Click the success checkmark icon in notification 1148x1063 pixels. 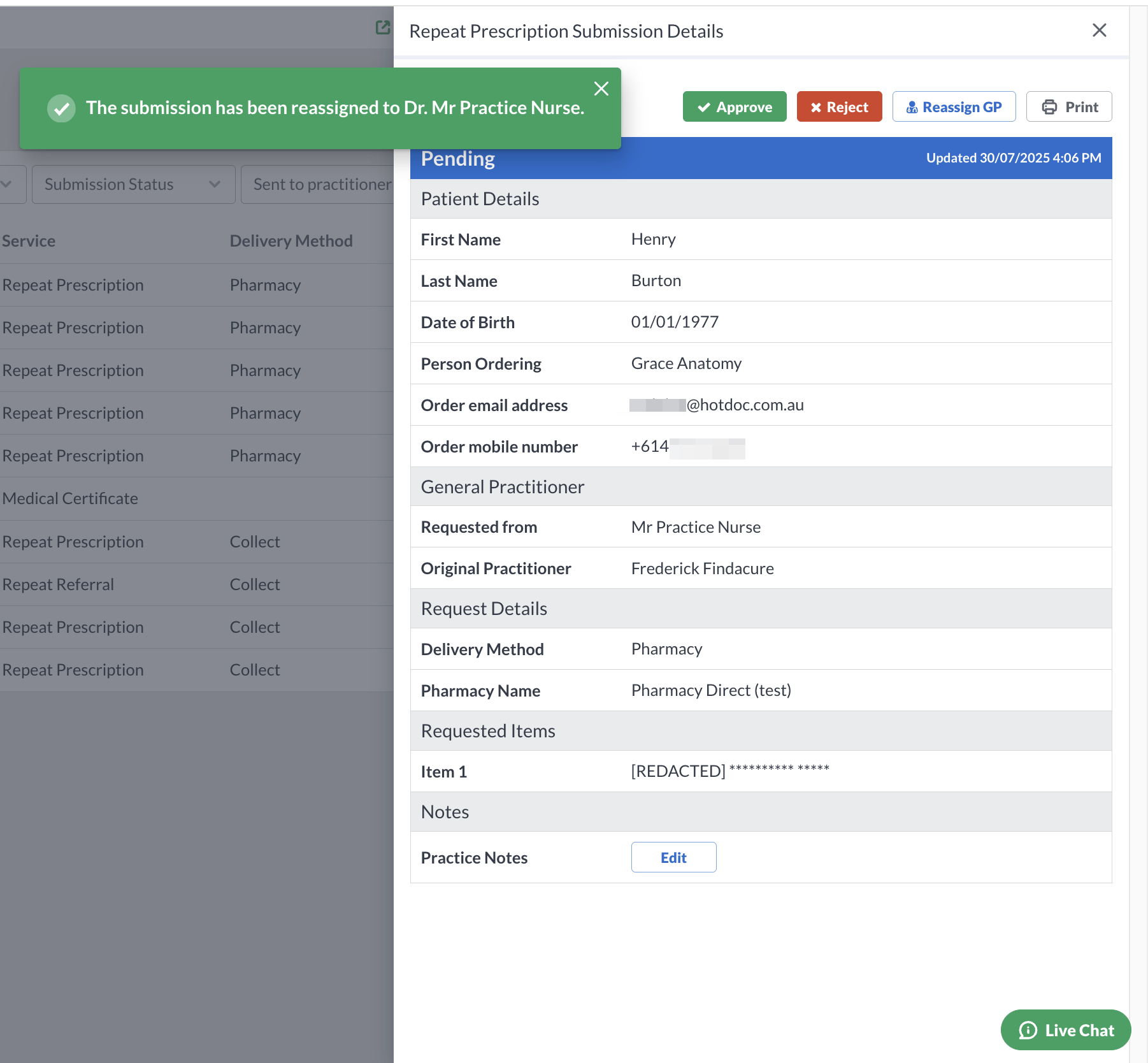(x=61, y=108)
